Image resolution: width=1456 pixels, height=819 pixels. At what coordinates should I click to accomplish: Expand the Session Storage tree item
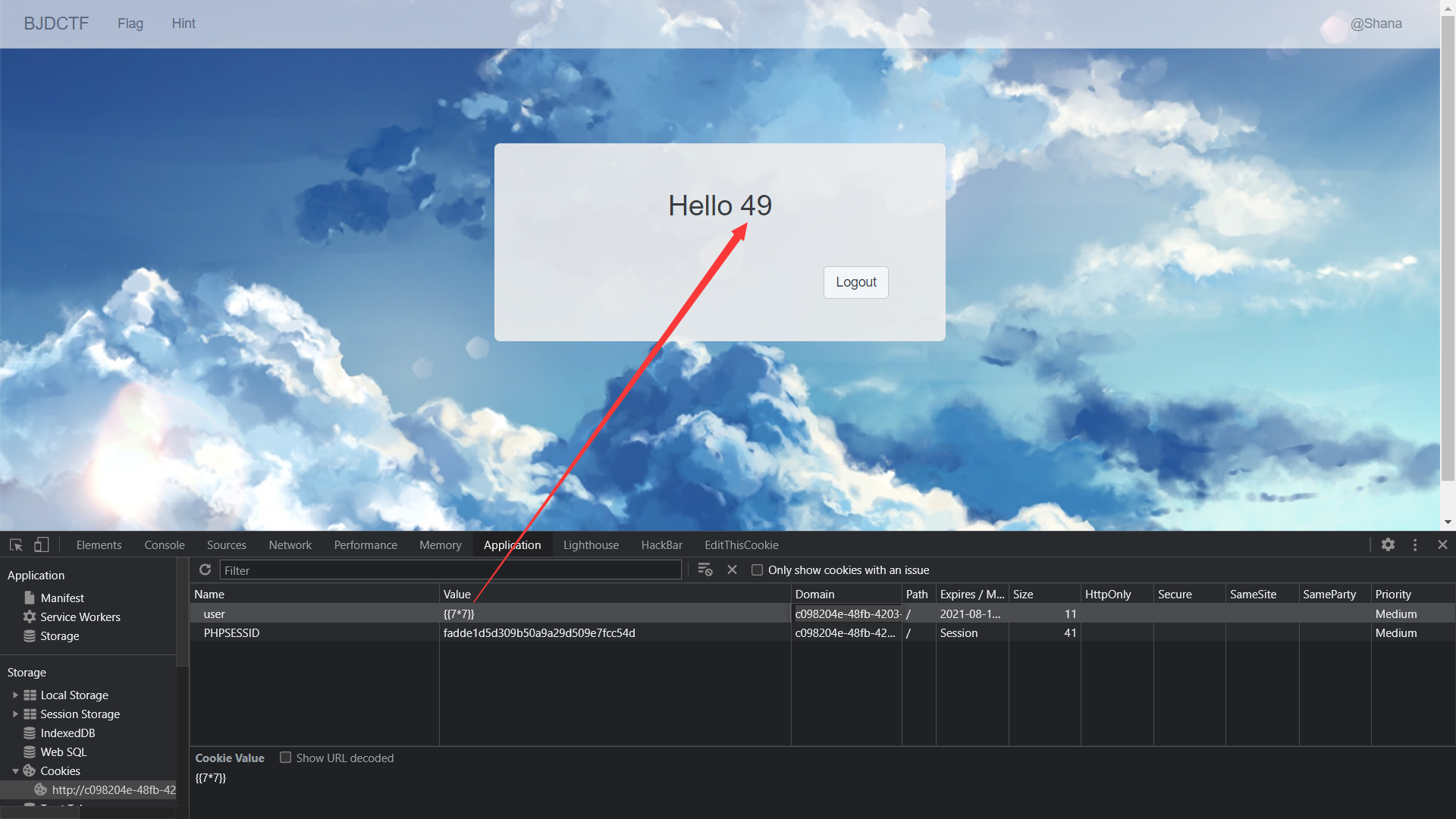tap(15, 714)
